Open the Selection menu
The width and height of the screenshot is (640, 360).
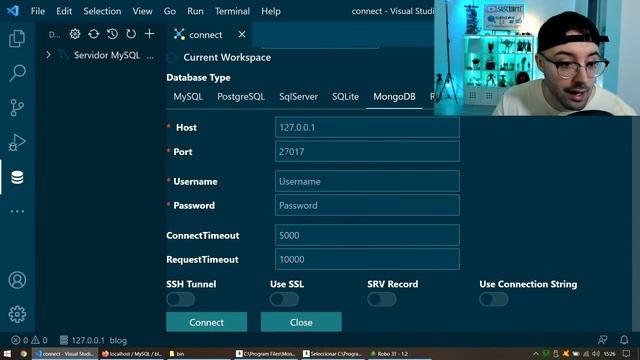pyautogui.click(x=102, y=11)
